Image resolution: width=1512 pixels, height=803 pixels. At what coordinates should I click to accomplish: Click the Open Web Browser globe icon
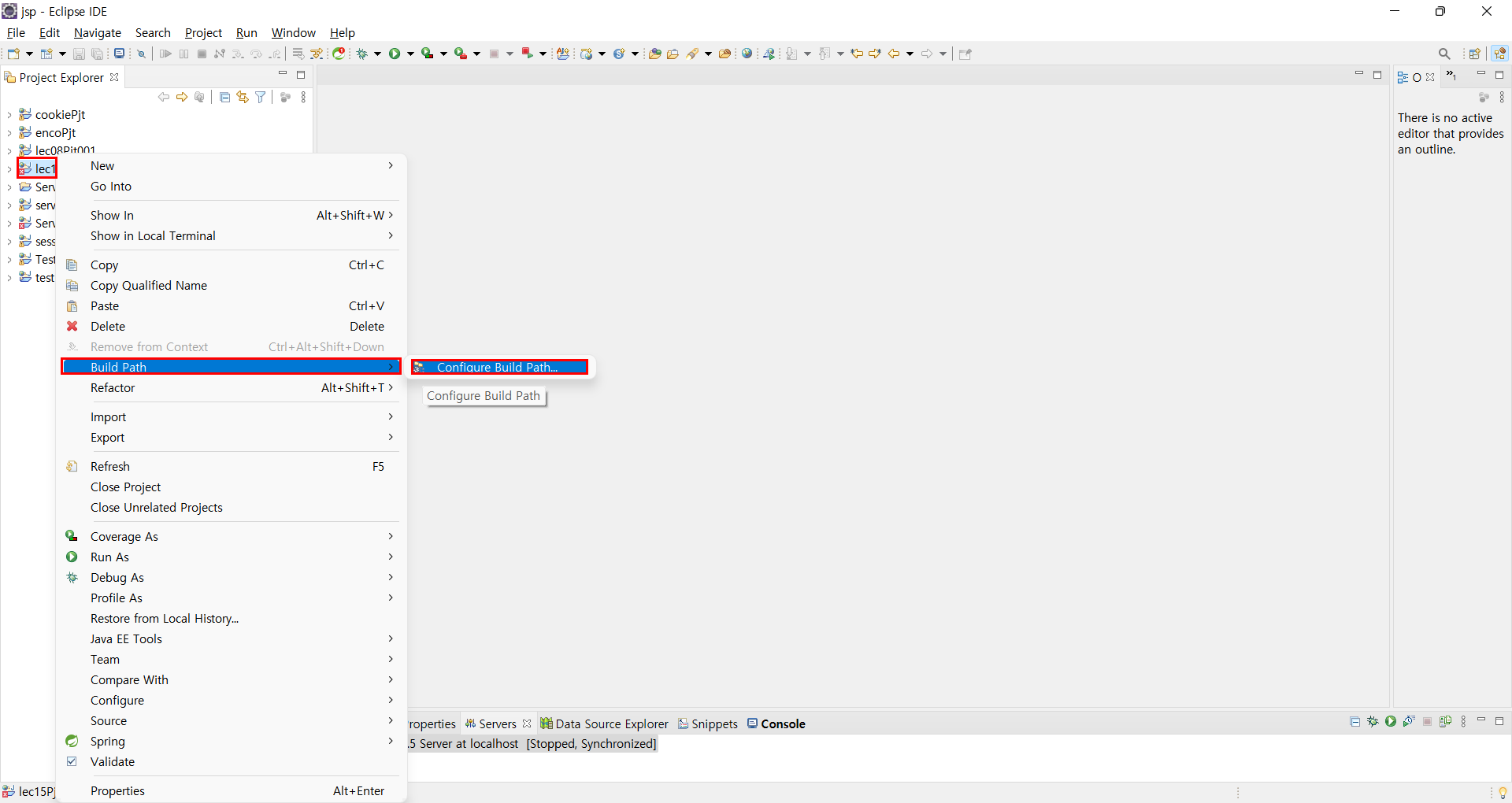[x=747, y=54]
